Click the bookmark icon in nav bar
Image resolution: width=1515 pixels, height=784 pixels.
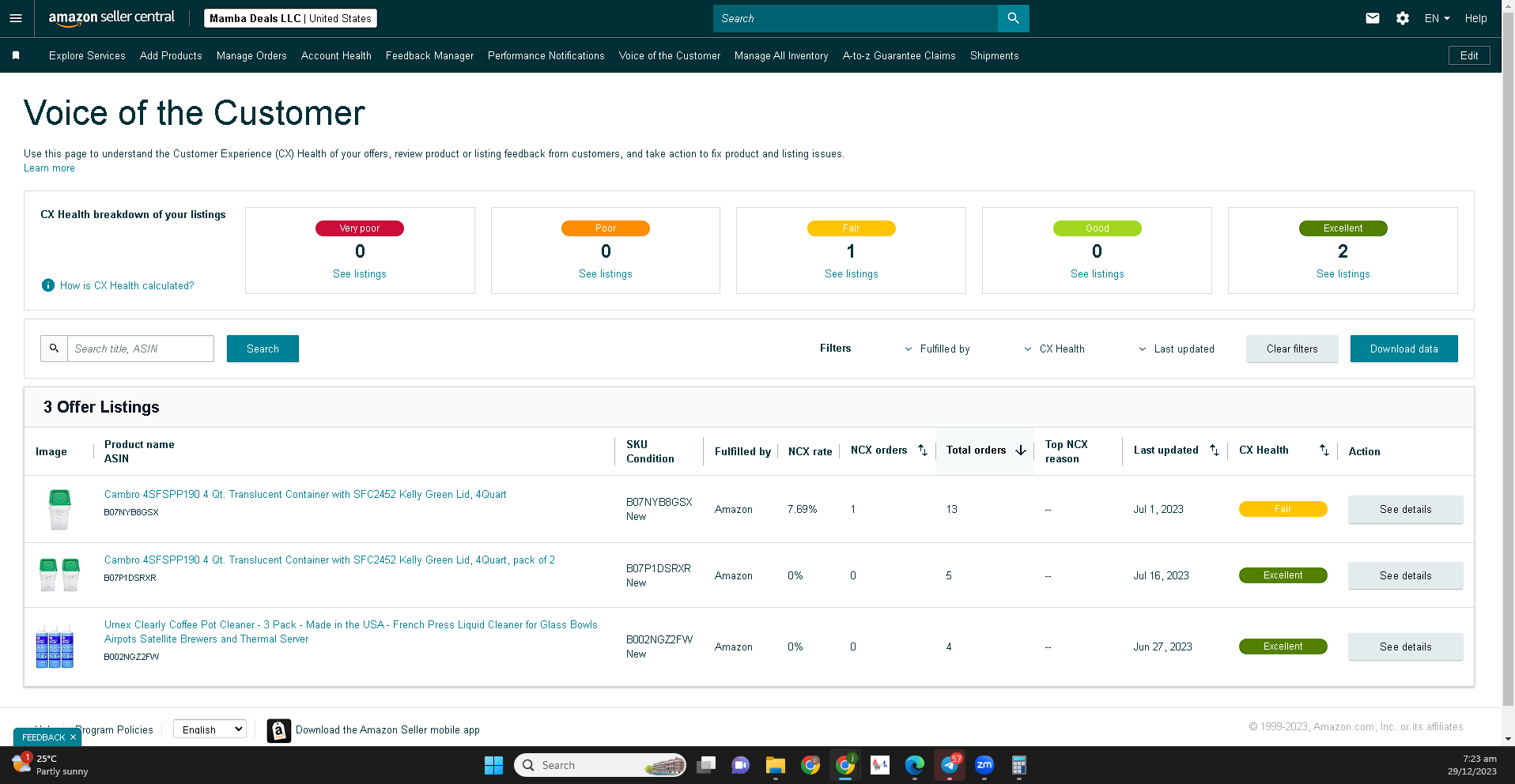(x=16, y=55)
